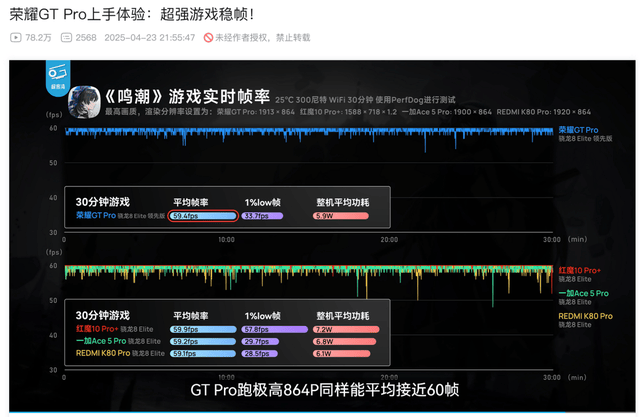Click the blue 荣耀GT Pro chart legend label
This screenshot has height=417, width=640.
(x=578, y=130)
